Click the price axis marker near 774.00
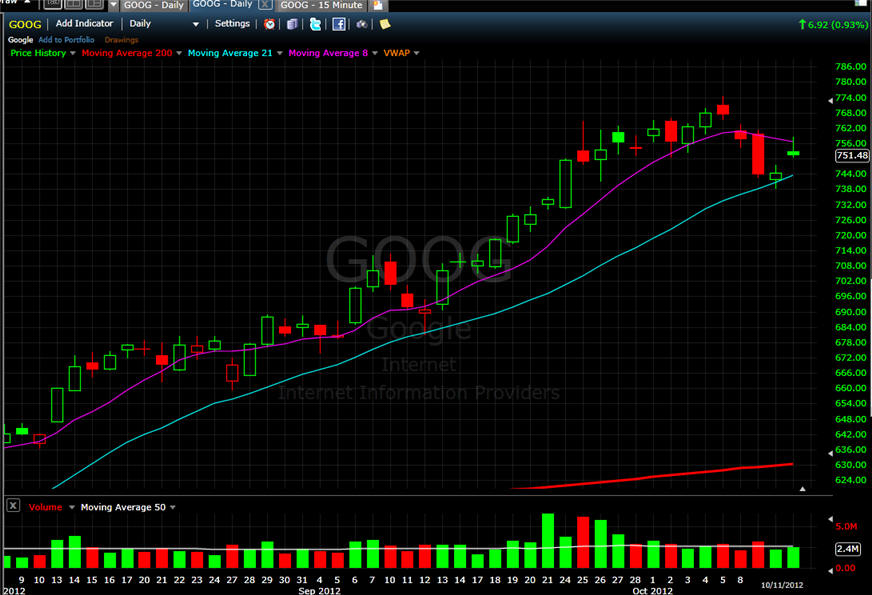The height and width of the screenshot is (595, 872). coord(830,101)
